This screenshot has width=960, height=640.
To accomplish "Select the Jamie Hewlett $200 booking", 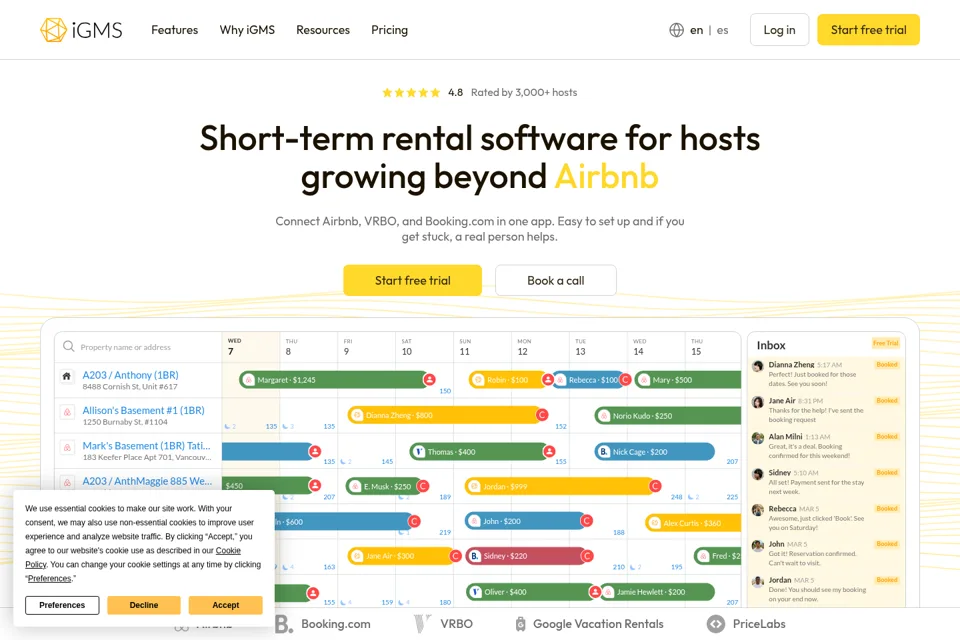I will (658, 592).
